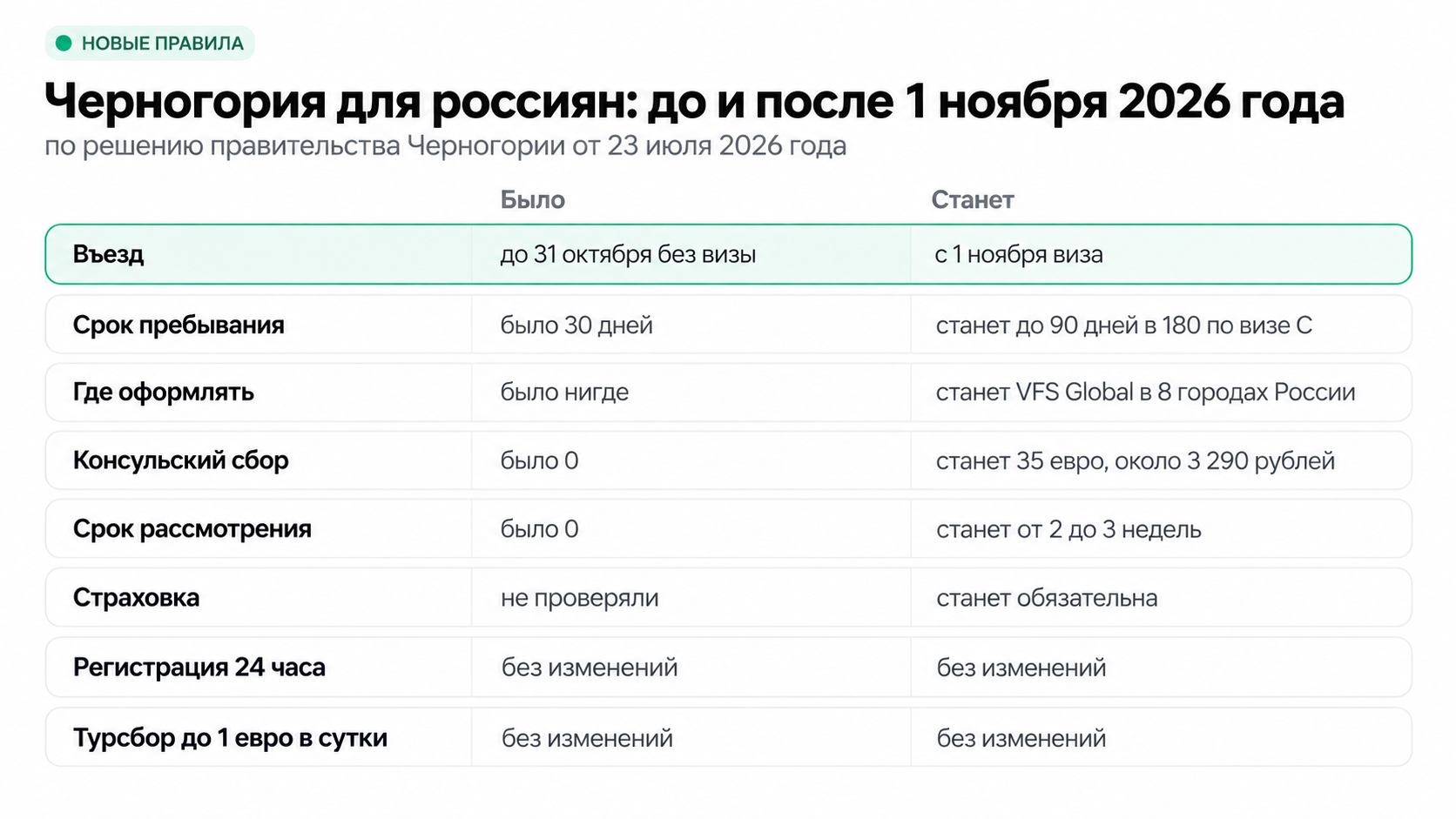Click the НОВЫЕ ПРАВИЛА badge label
This screenshot has width=1456, height=819.
click(163, 44)
